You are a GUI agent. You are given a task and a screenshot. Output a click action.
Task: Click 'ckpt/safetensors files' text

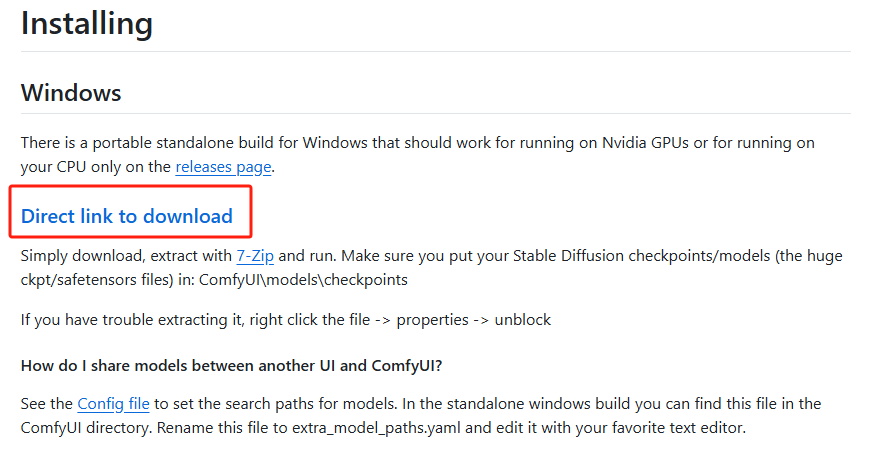(x=97, y=279)
